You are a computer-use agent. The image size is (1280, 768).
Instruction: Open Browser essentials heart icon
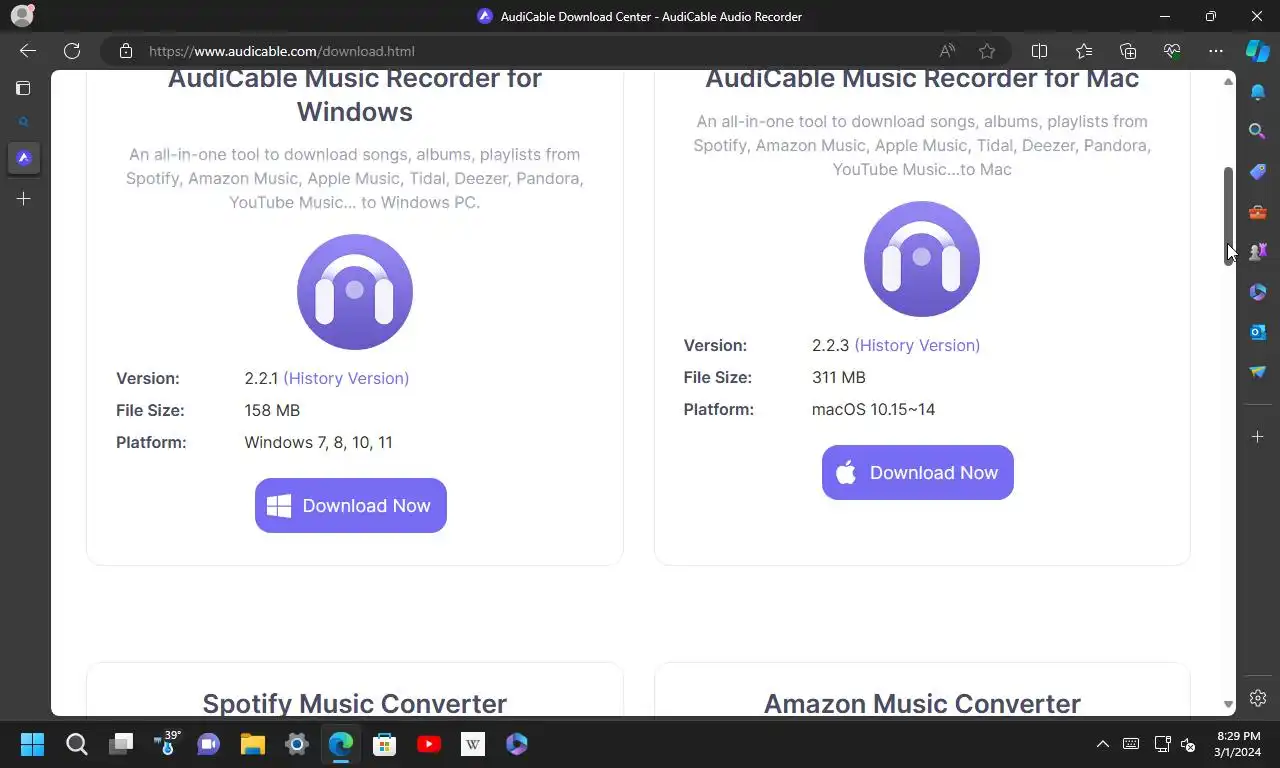(x=1172, y=51)
